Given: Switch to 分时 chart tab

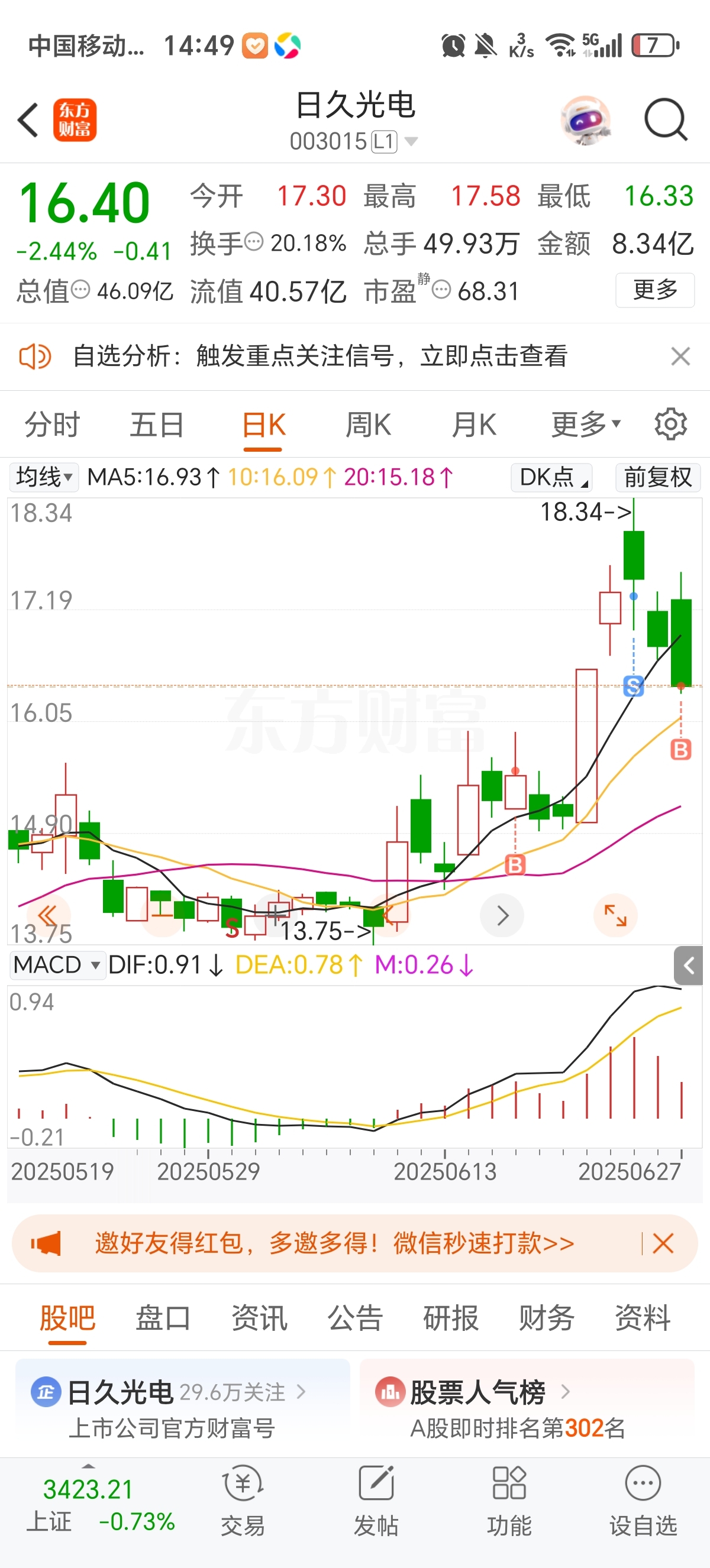Looking at the screenshot, I should pos(53,425).
